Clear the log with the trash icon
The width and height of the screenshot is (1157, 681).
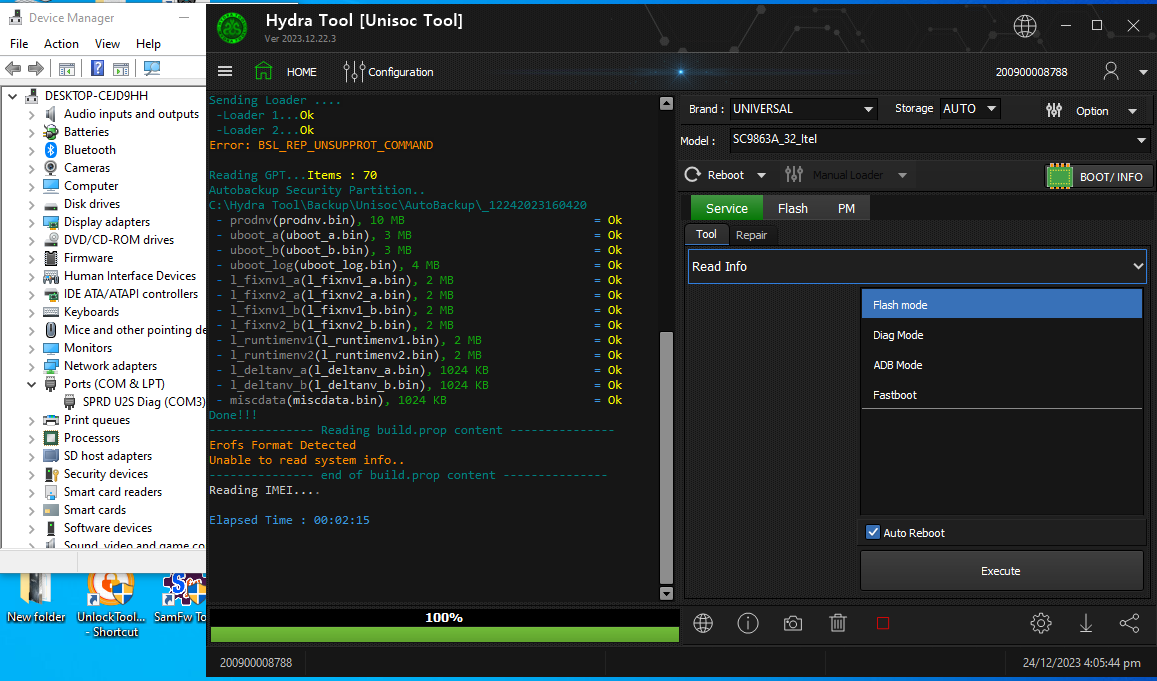coord(837,623)
